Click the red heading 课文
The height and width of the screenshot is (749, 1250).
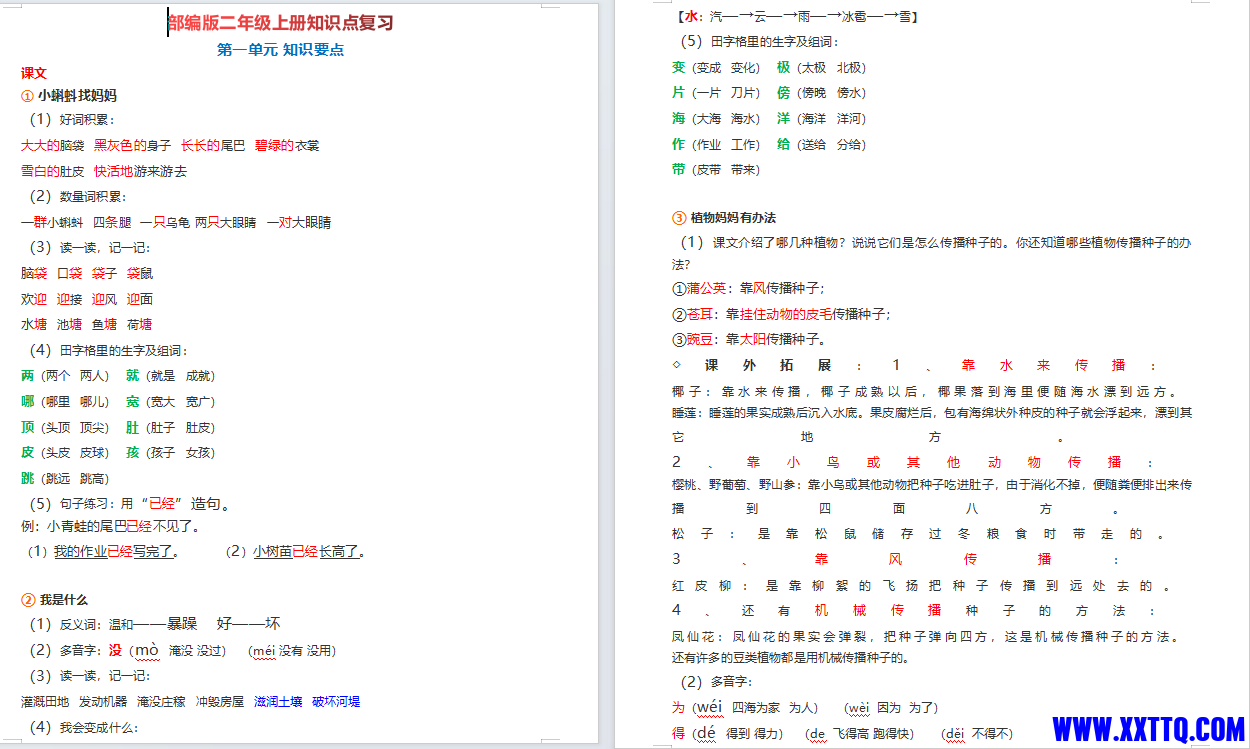34,73
